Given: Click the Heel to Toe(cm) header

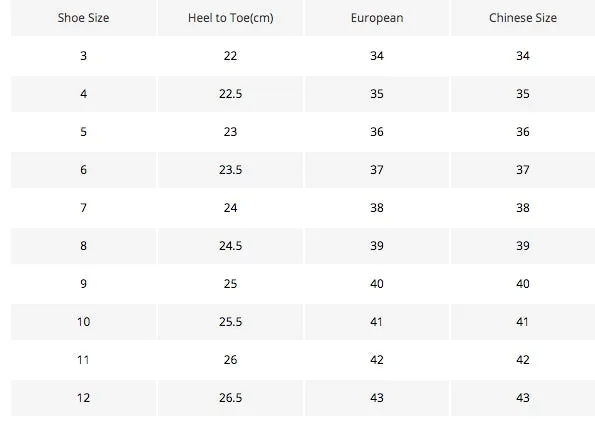Looking at the screenshot, I should 230,18.
